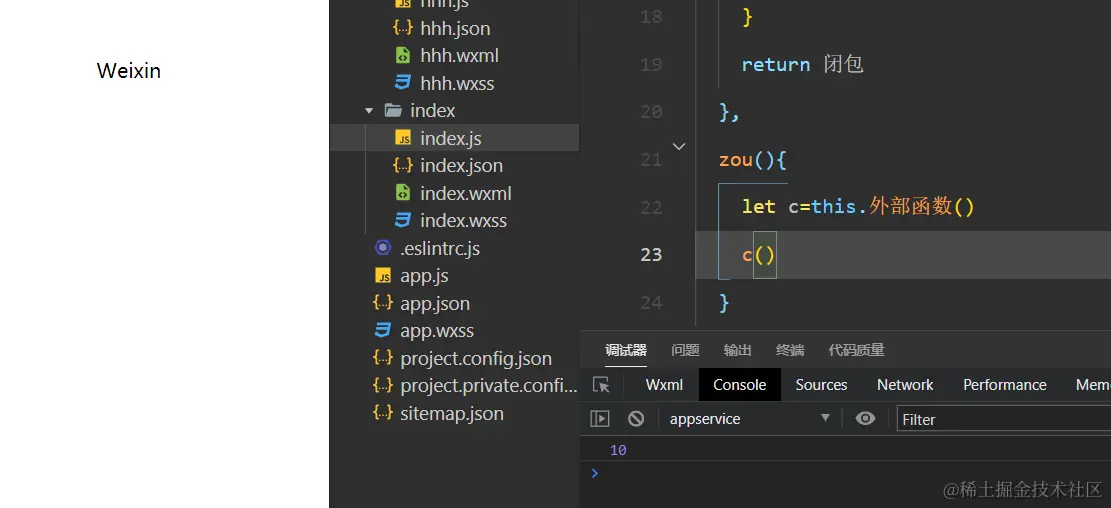Viewport: 1111px width, 508px height.
Task: Click the index.js file icon
Action: [x=403, y=138]
